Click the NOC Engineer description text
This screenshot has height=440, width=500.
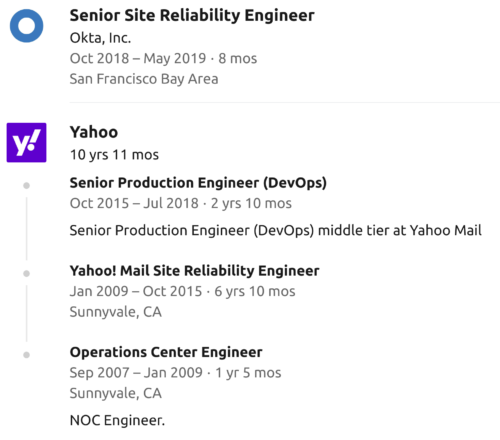click(x=117, y=420)
